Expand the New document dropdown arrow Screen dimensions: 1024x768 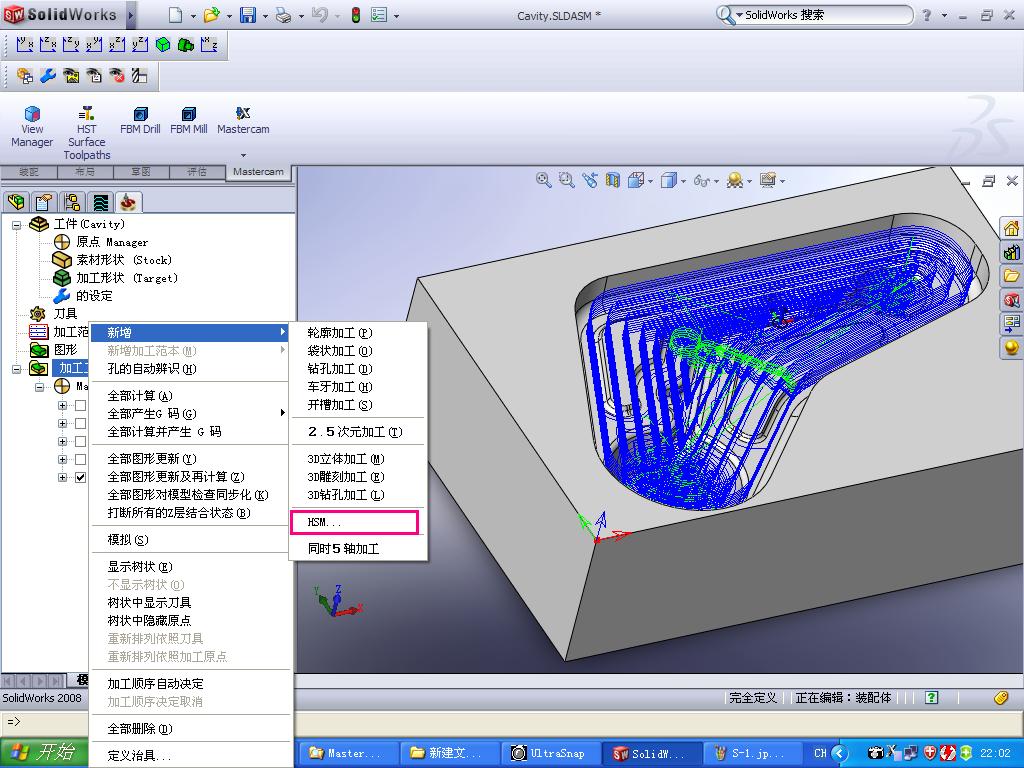coord(193,16)
